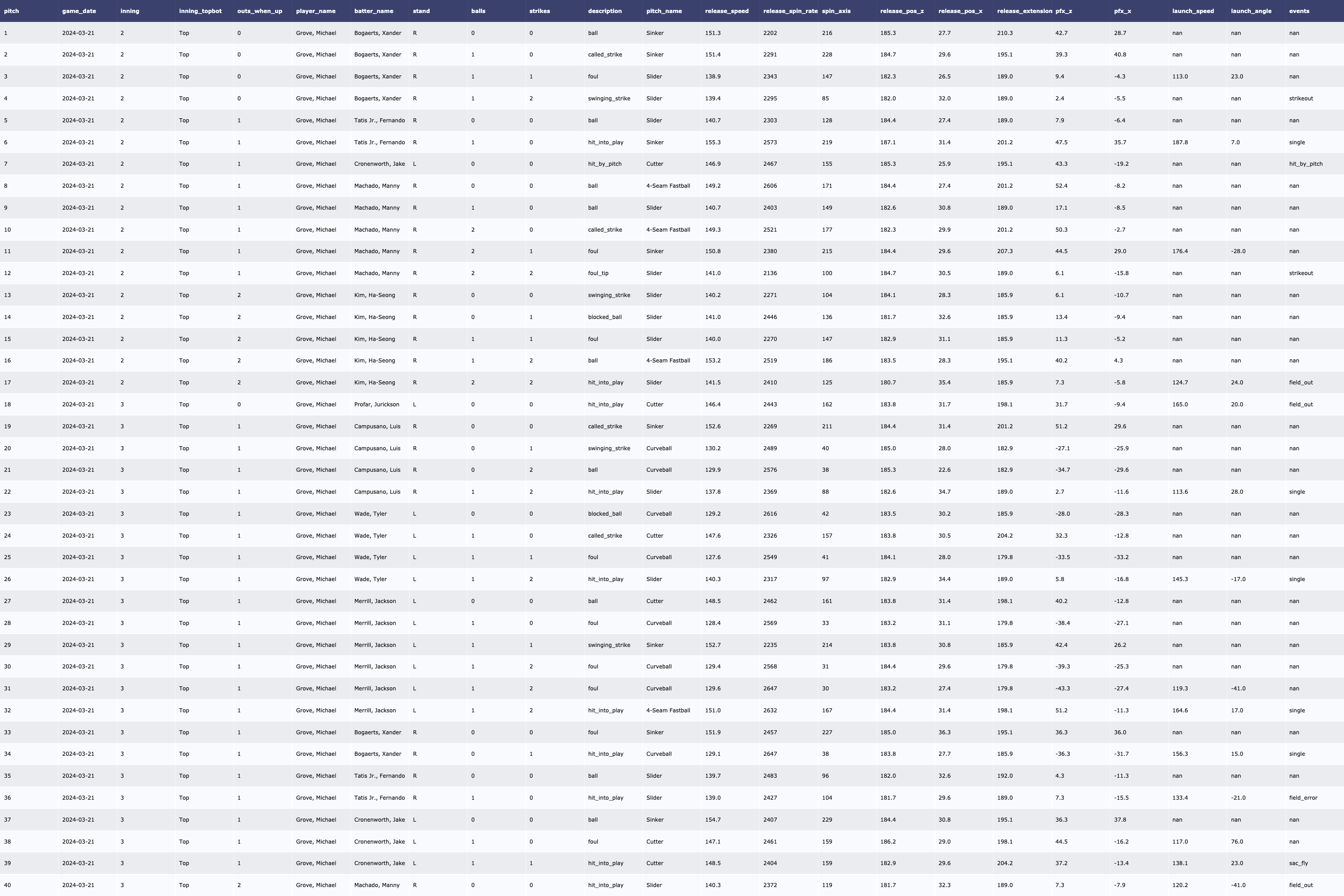Select row 32 4-Seam Fastball pitch cell
Viewport: 1344px width, 896px height.
click(668, 710)
